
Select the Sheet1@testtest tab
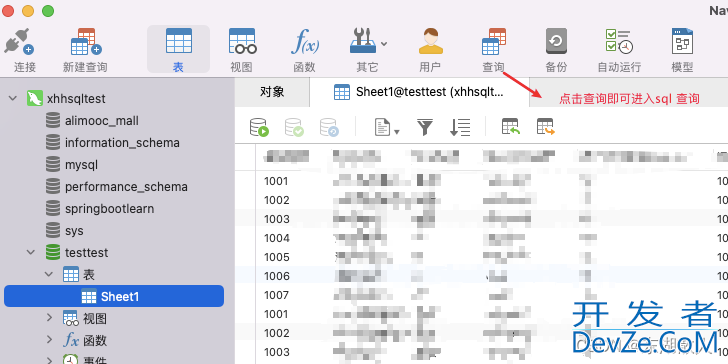[x=419, y=92]
